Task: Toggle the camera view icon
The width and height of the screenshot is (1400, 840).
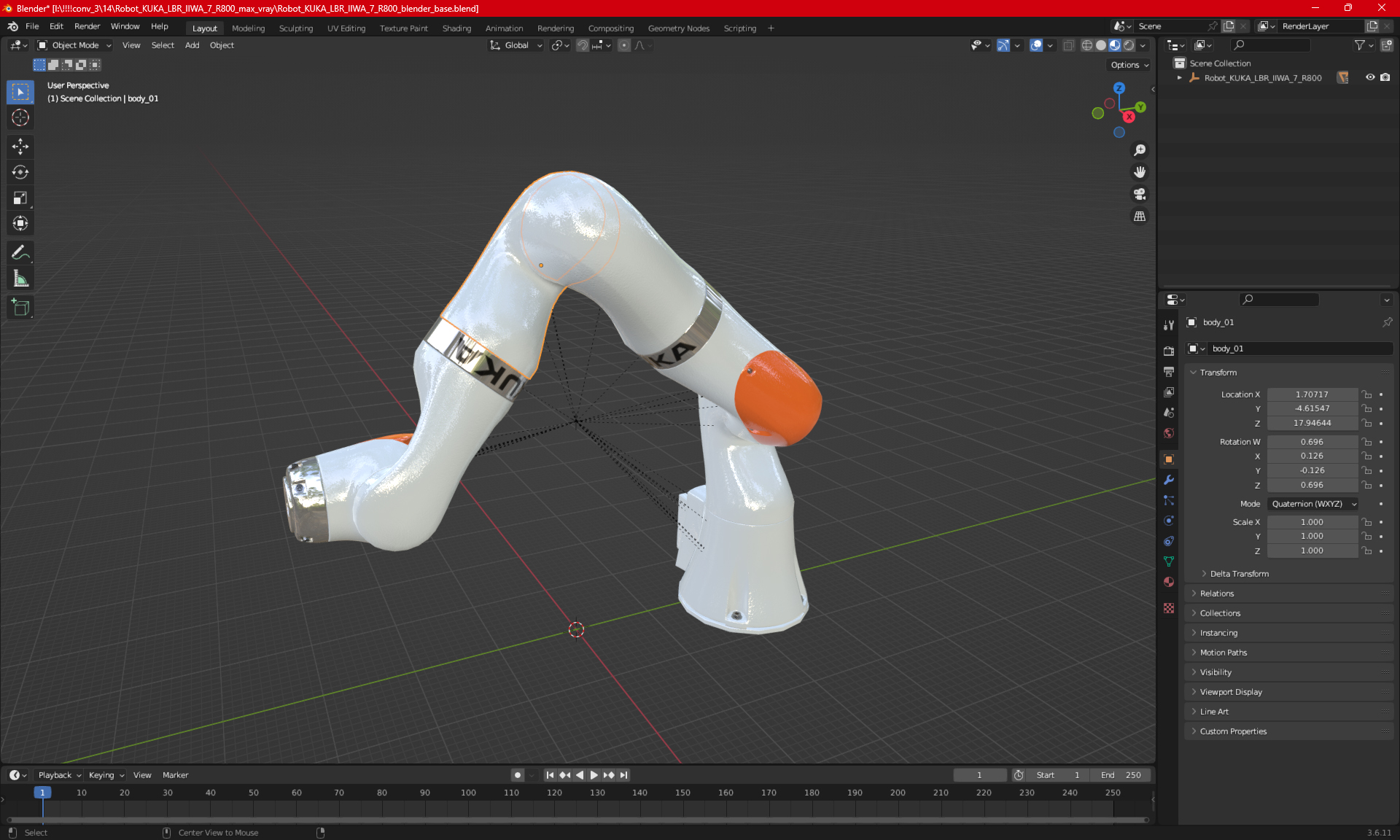Action: point(1140,194)
